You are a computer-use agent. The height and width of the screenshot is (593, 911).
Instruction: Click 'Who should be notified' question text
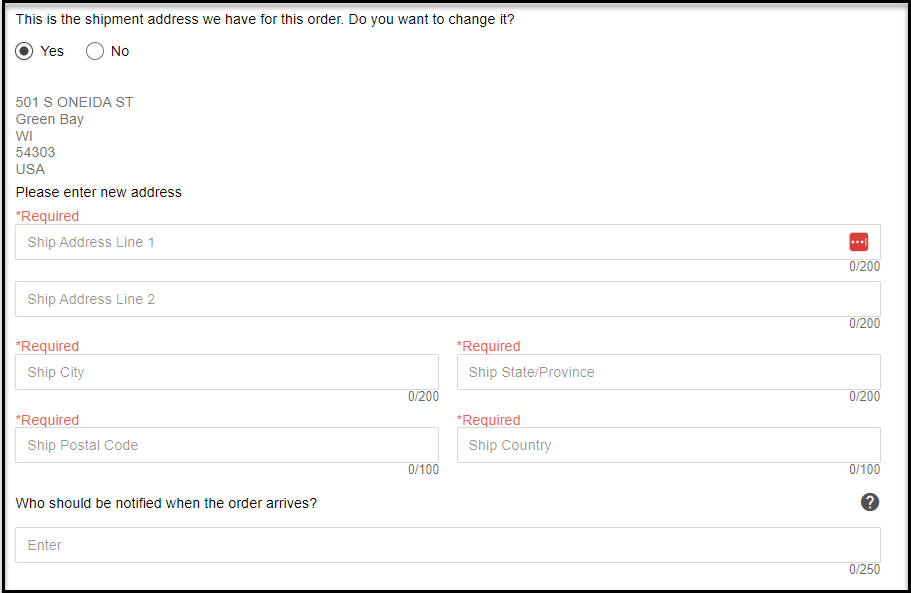[166, 503]
